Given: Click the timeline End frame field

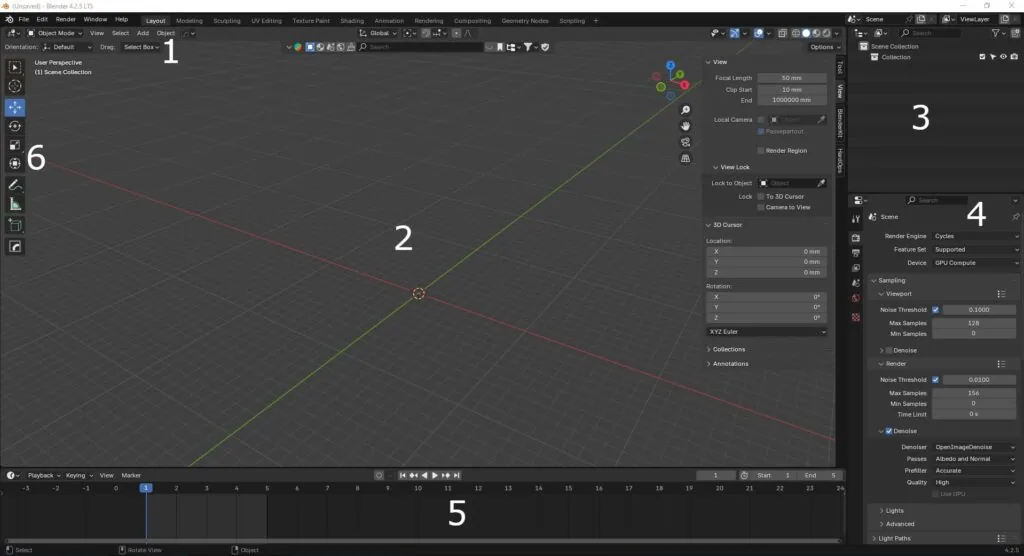Looking at the screenshot, I should click(x=822, y=476).
